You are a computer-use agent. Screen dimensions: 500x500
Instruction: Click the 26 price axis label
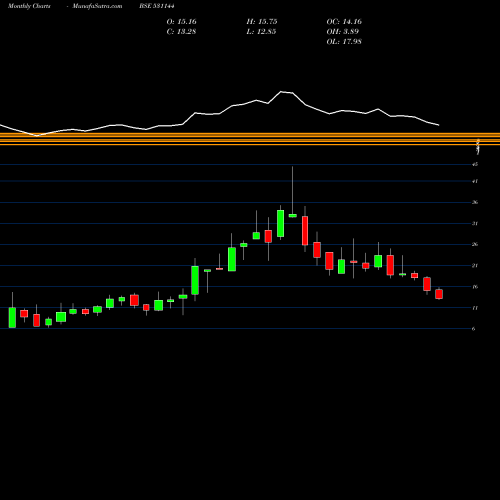coord(475,244)
